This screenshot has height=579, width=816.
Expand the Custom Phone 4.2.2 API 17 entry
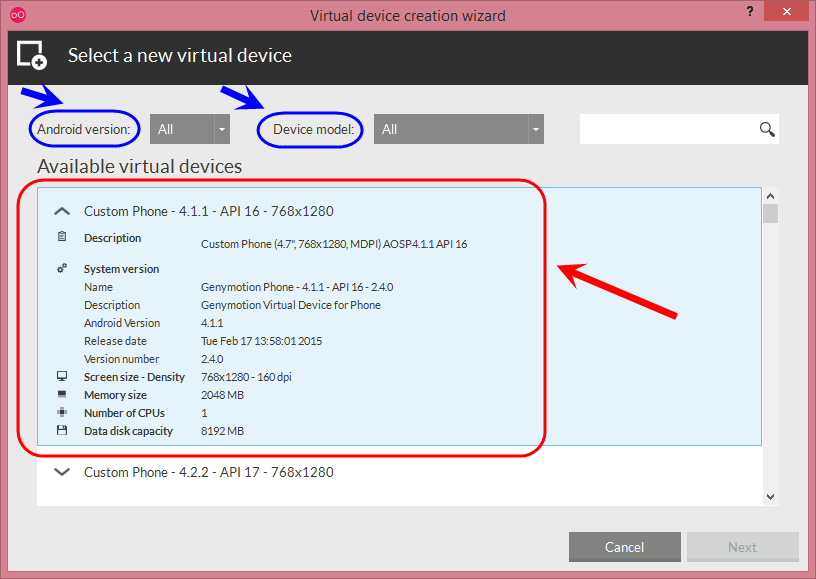62,472
